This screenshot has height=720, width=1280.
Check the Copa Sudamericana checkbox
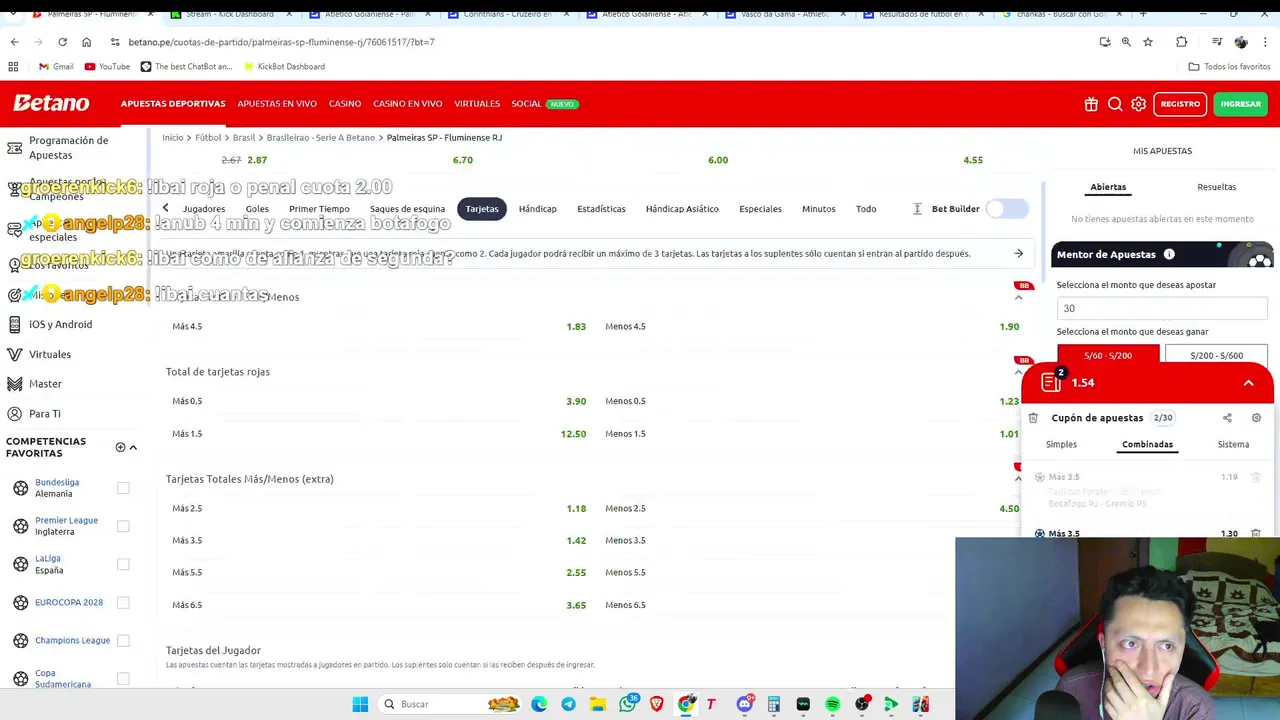tap(123, 678)
